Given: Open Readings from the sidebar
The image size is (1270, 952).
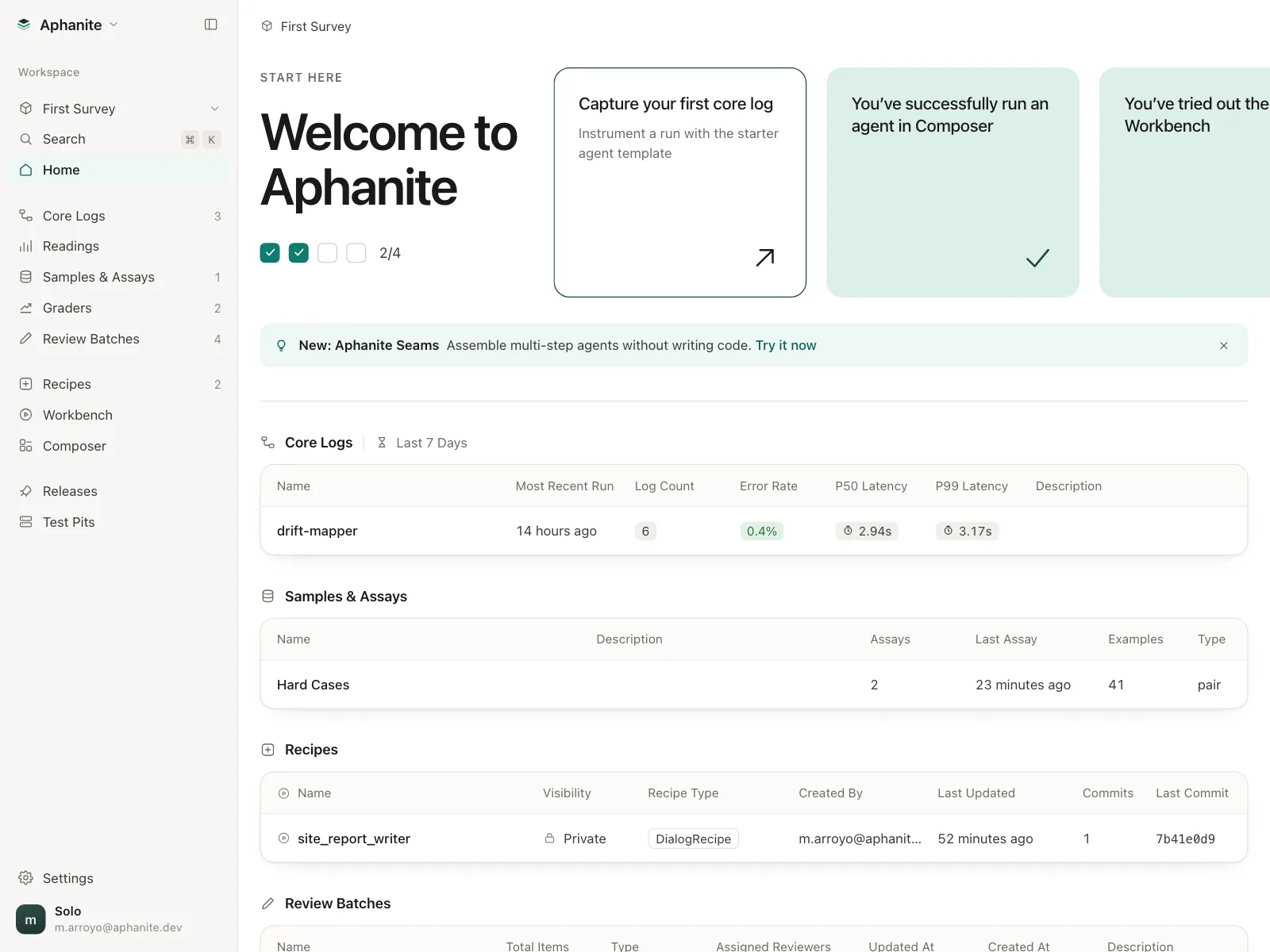Looking at the screenshot, I should (119, 246).
